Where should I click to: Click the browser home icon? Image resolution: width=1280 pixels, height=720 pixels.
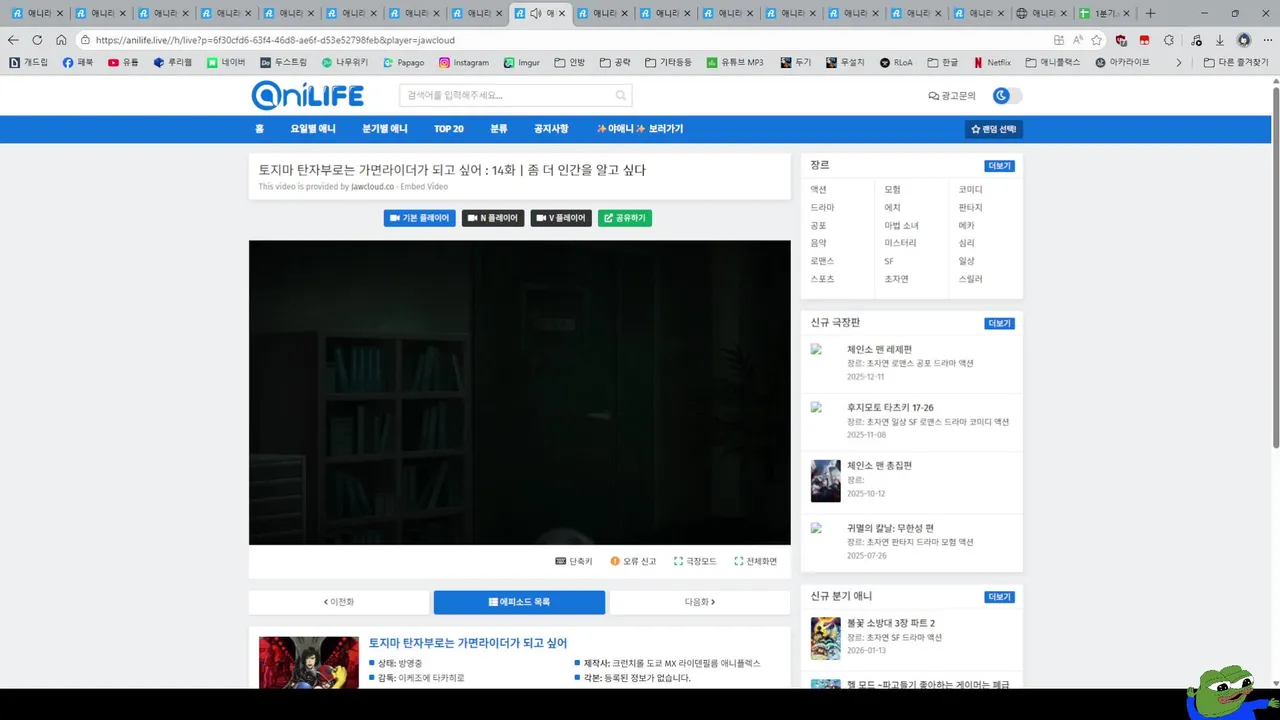61,40
